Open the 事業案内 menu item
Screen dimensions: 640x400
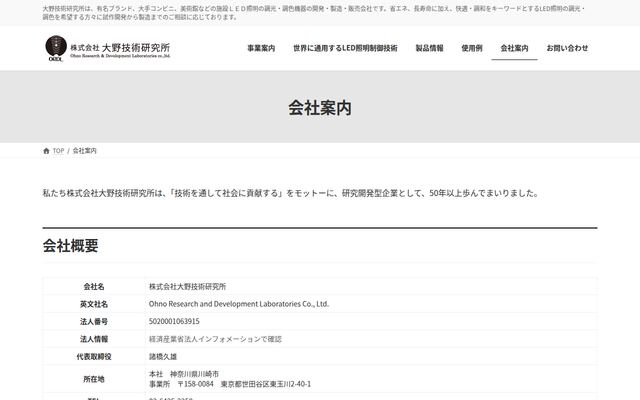click(261, 48)
